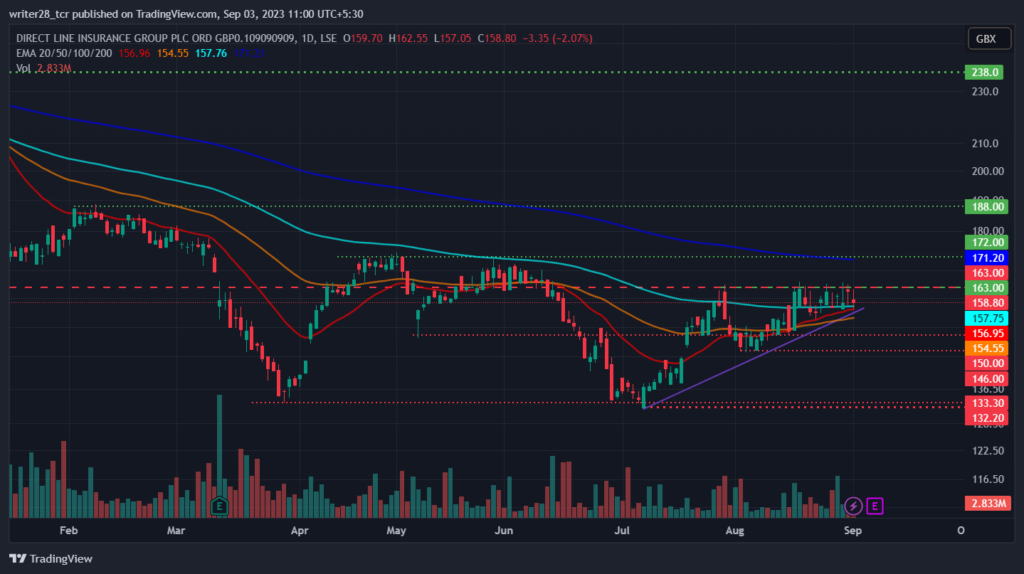This screenshot has height=574, width=1024.
Task: Click the high price H162.55
Action: [408, 39]
